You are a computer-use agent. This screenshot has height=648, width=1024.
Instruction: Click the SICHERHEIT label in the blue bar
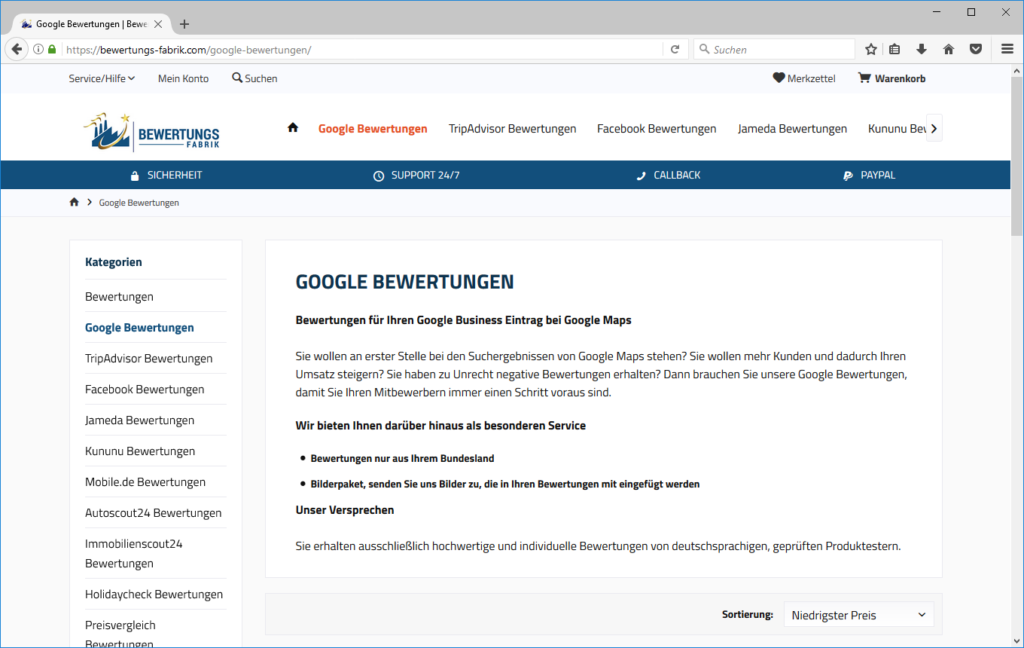click(174, 175)
